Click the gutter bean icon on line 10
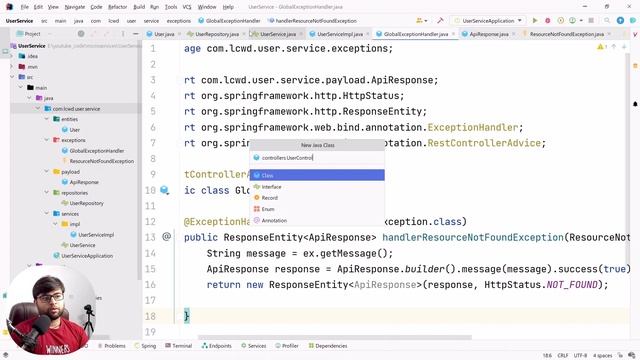 (164, 190)
